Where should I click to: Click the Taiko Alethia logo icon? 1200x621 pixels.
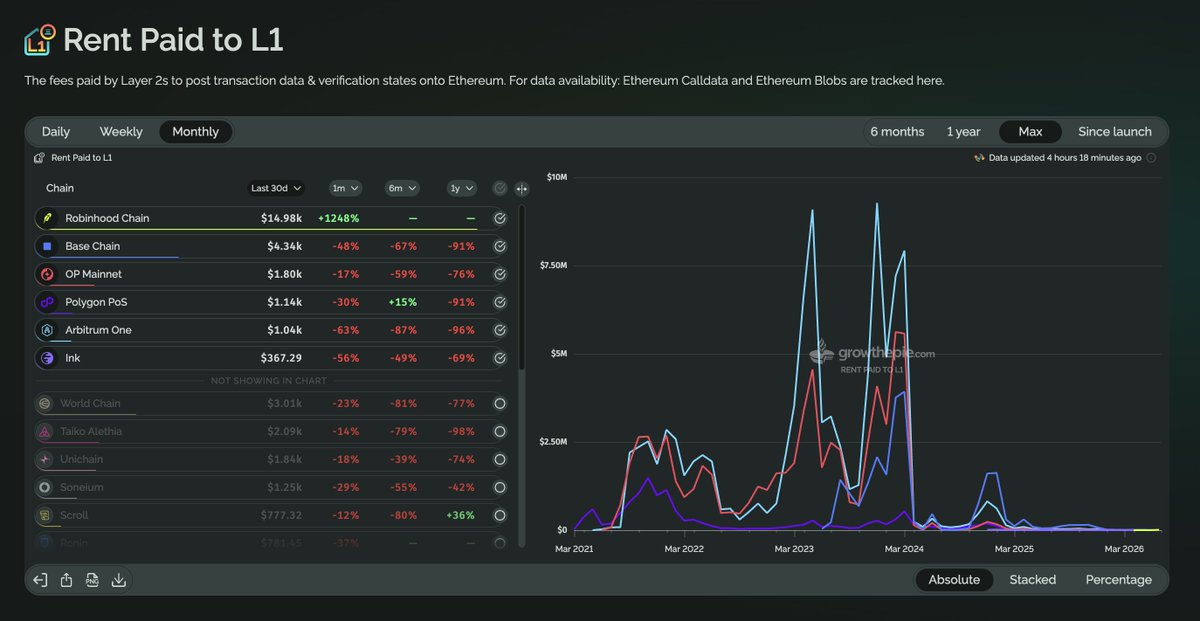point(44,432)
